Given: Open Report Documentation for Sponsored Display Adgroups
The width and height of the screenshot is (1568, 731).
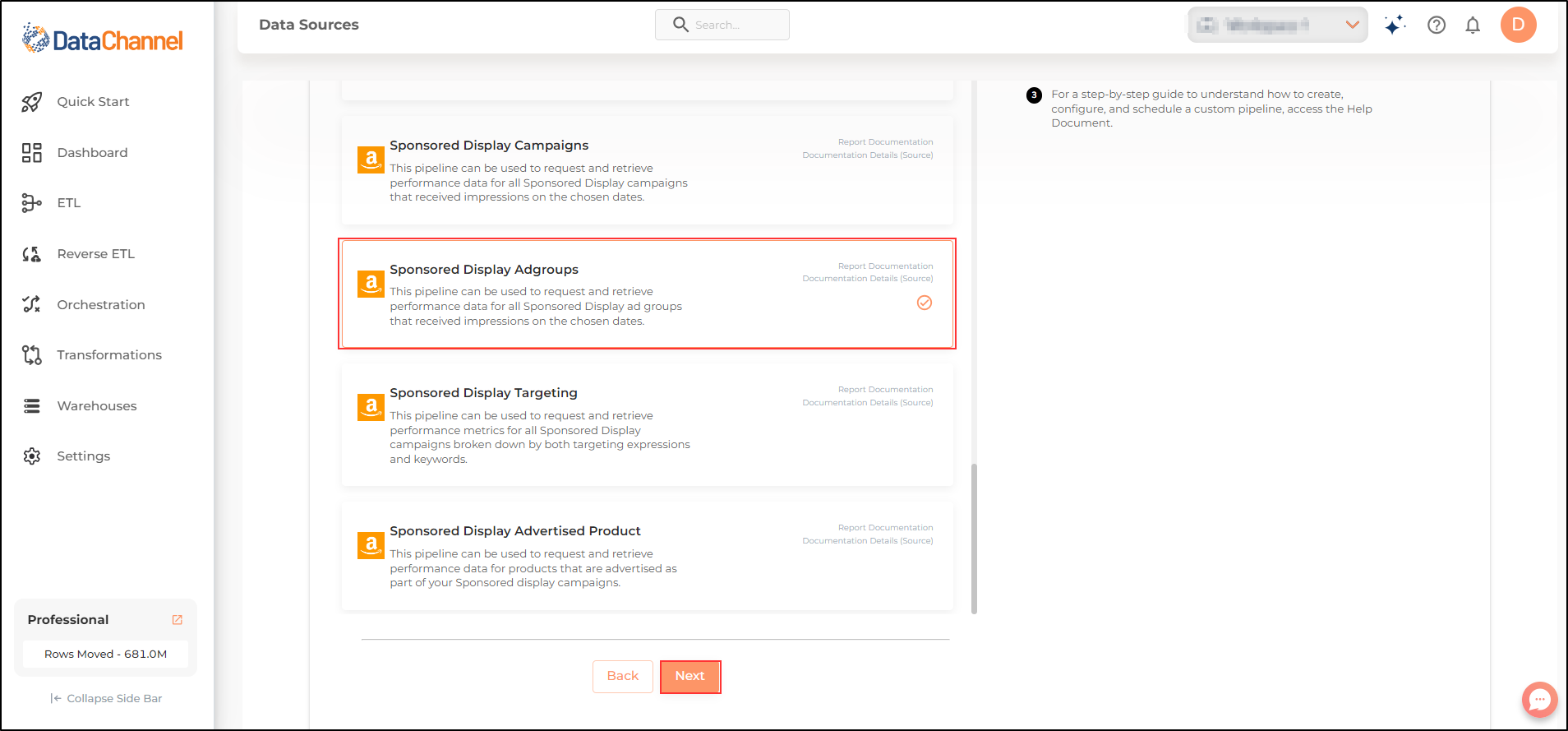Looking at the screenshot, I should [885, 266].
